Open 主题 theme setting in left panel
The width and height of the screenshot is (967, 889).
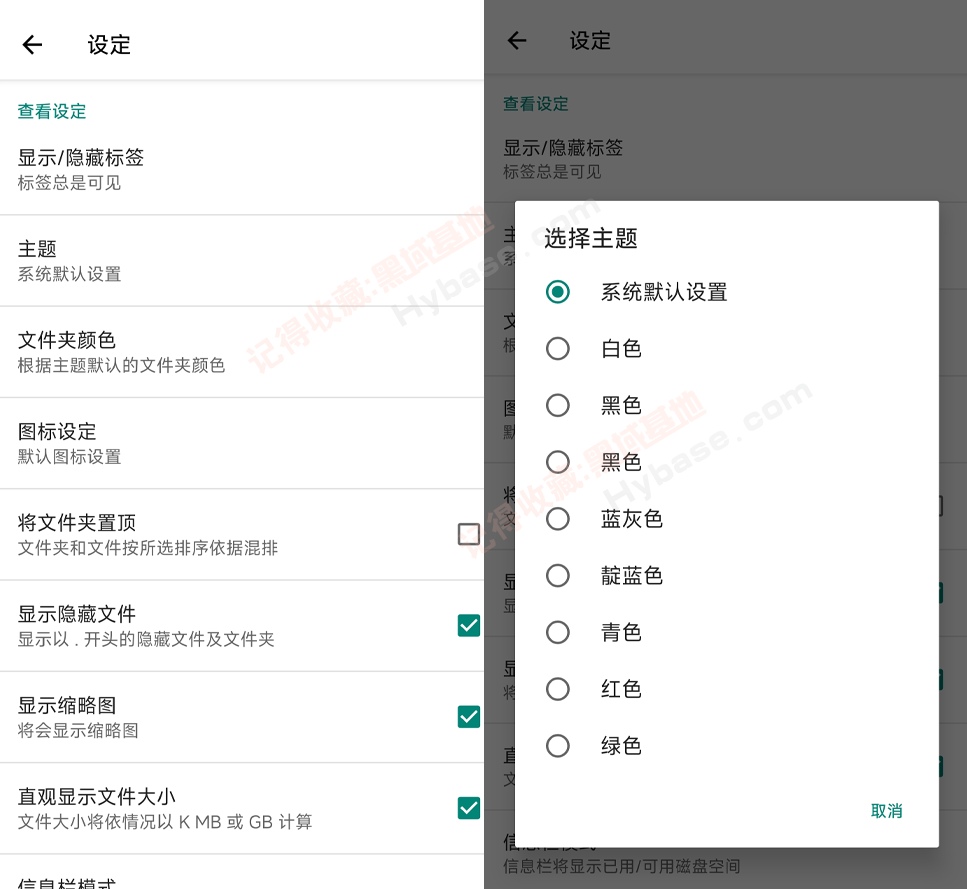(242, 261)
